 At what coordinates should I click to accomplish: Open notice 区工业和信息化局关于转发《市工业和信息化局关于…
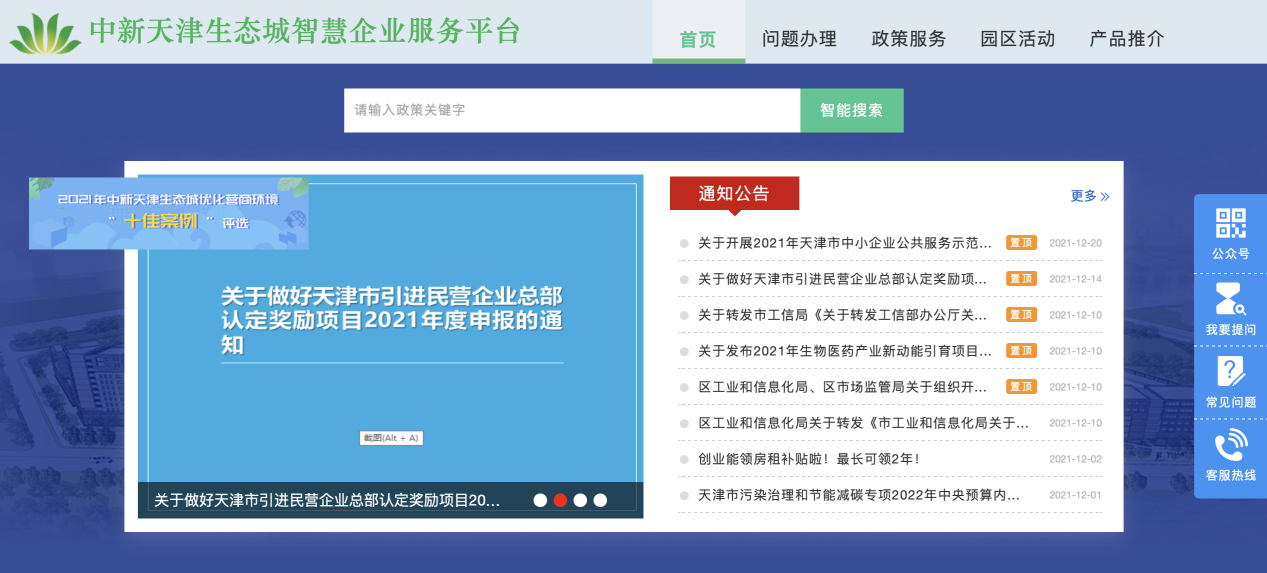tap(864, 423)
